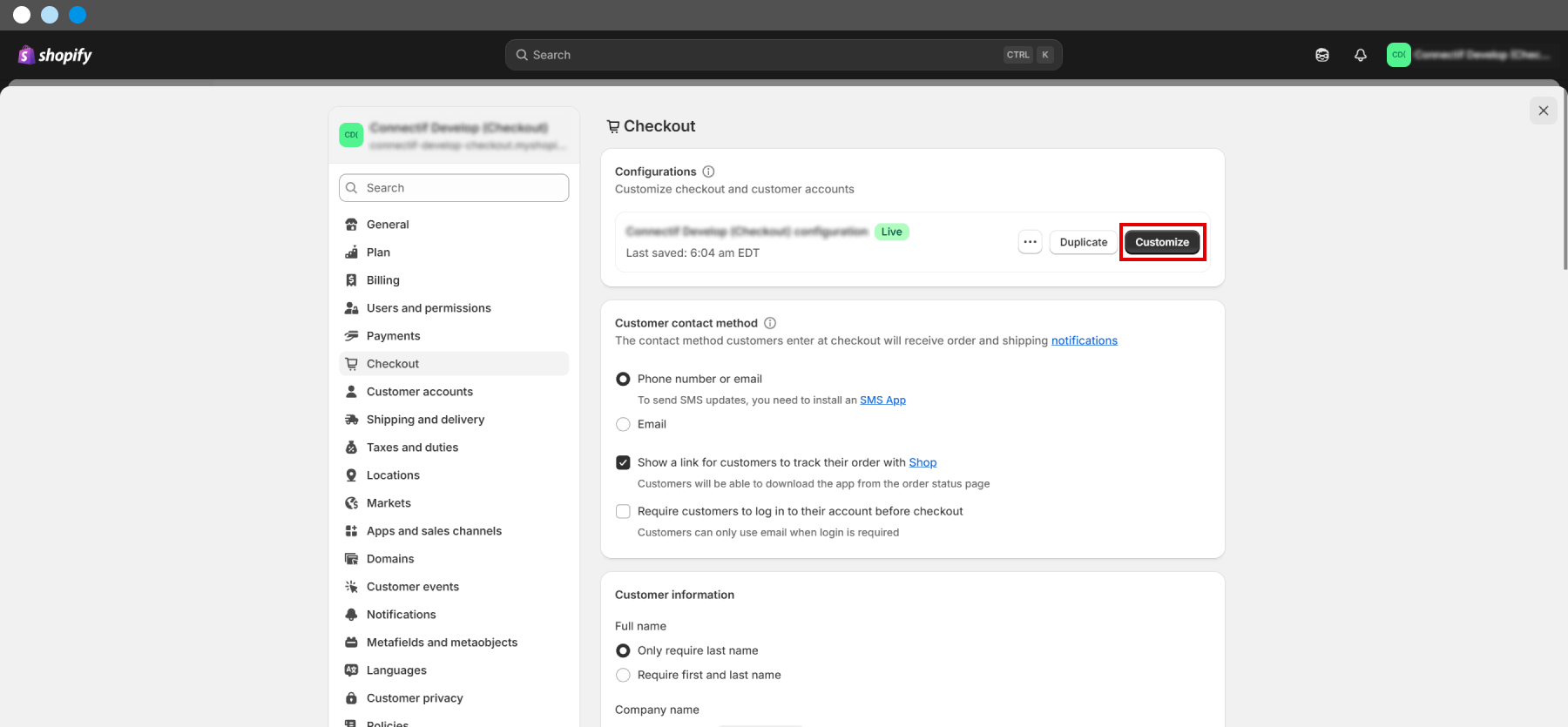Select the Email contact method radio
Image resolution: width=1568 pixels, height=727 pixels.
tap(623, 424)
